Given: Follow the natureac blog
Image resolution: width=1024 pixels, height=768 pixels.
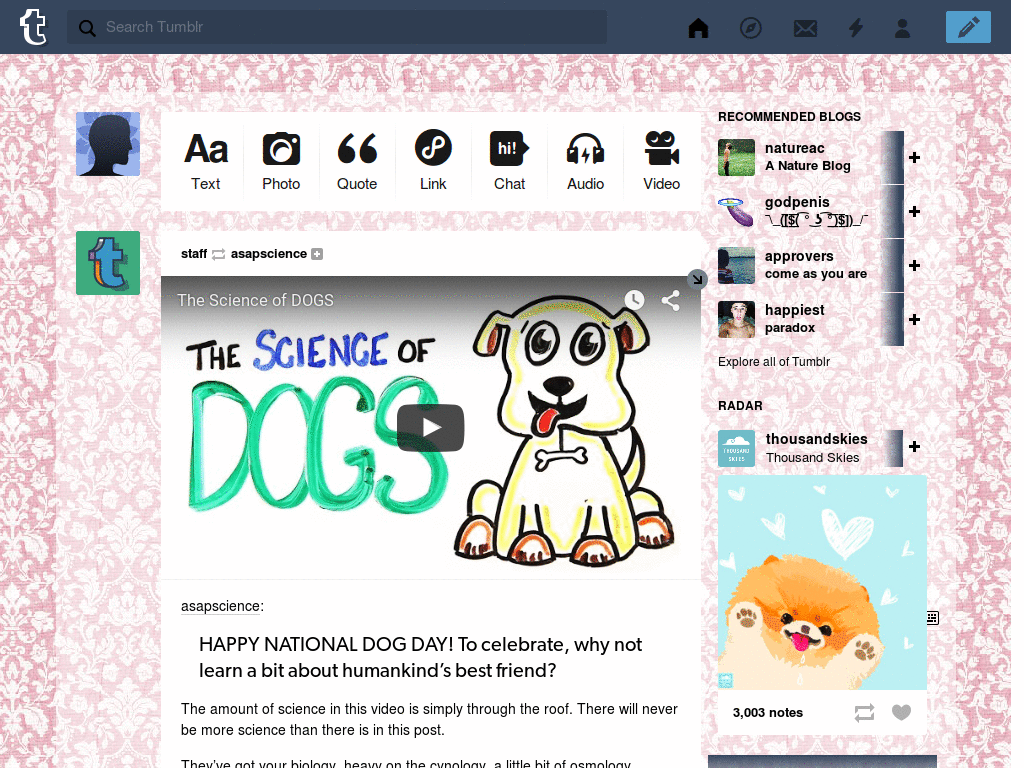Looking at the screenshot, I should click(x=914, y=157).
